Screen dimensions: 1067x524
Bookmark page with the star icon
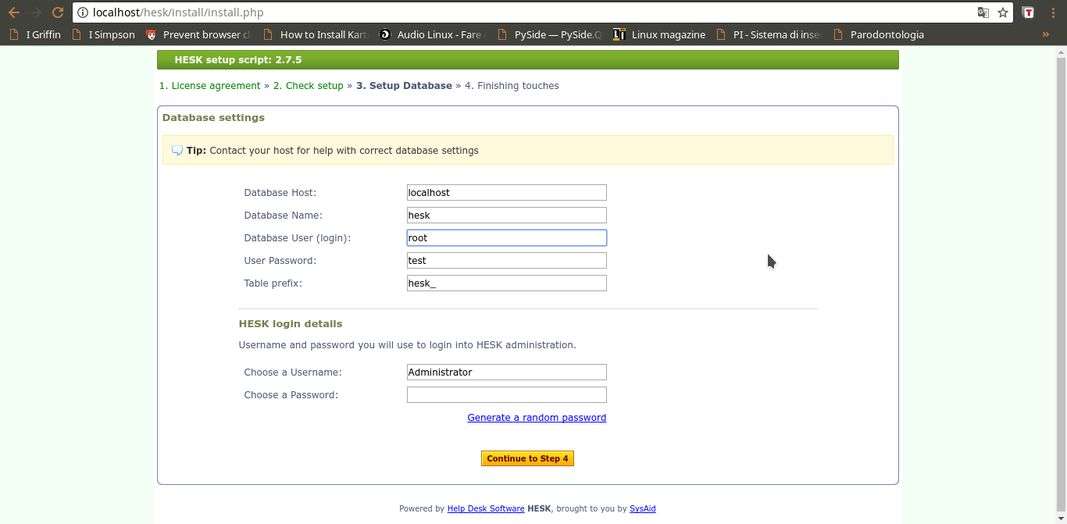(x=1003, y=12)
